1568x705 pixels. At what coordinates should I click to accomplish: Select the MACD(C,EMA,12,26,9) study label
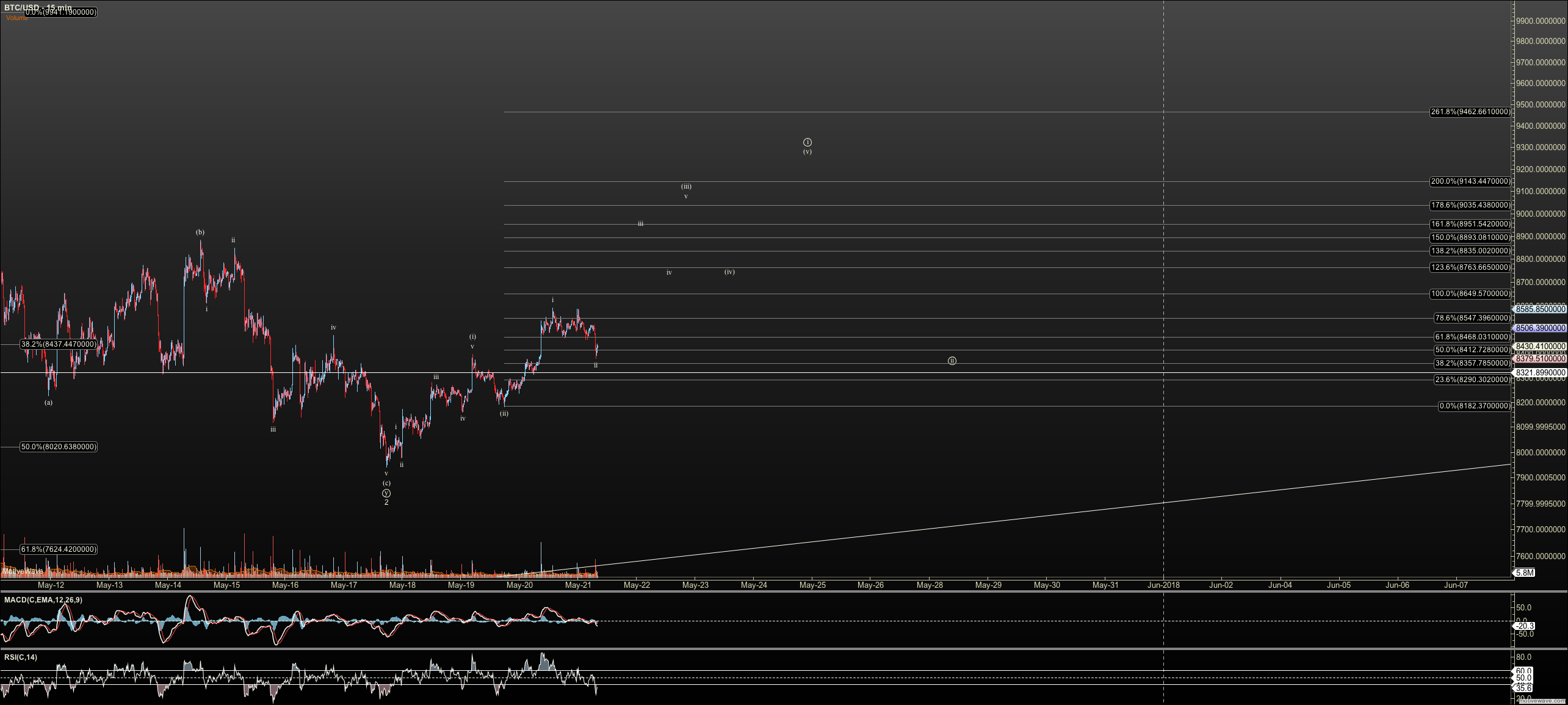click(x=43, y=600)
